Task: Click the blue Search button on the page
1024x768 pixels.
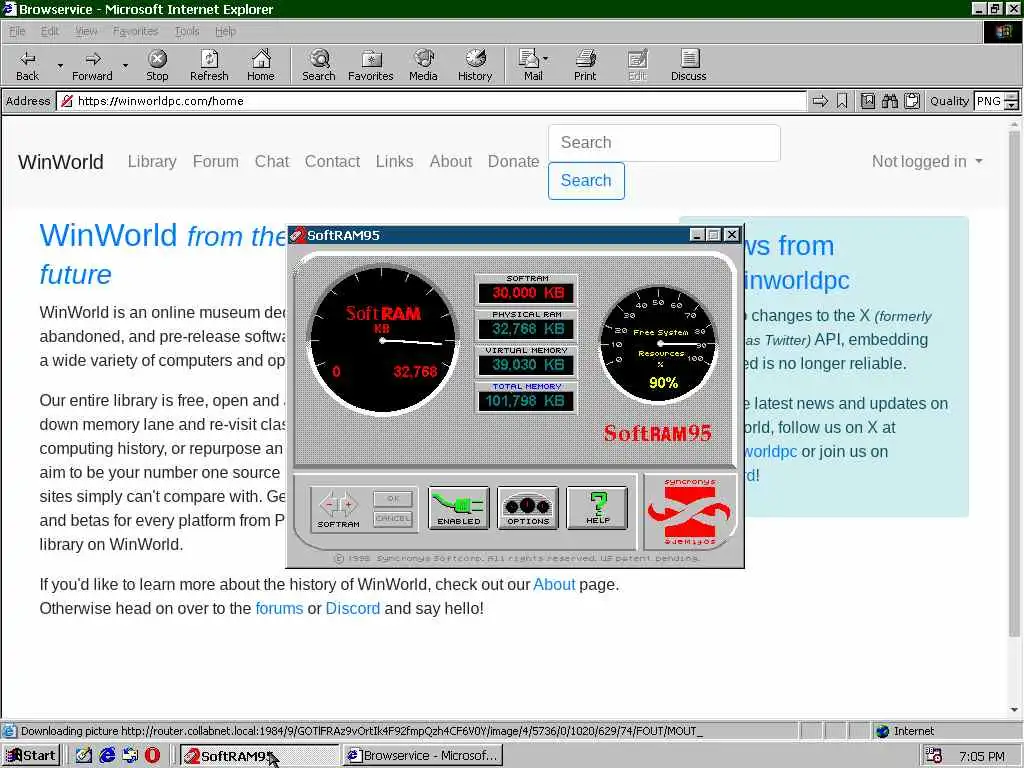Action: (x=586, y=181)
